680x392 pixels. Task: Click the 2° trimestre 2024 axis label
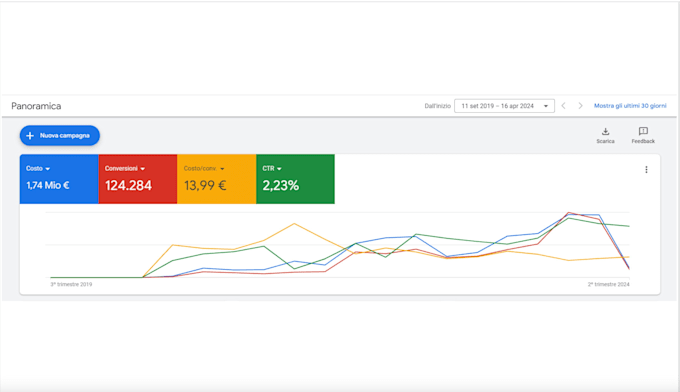[x=608, y=284]
